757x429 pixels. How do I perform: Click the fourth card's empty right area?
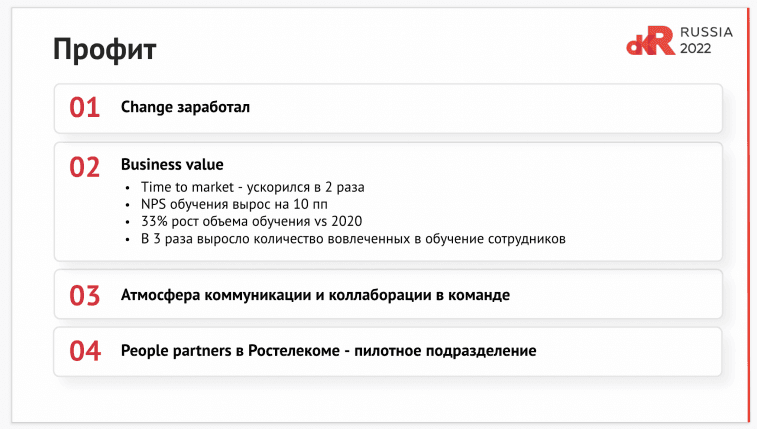point(640,351)
